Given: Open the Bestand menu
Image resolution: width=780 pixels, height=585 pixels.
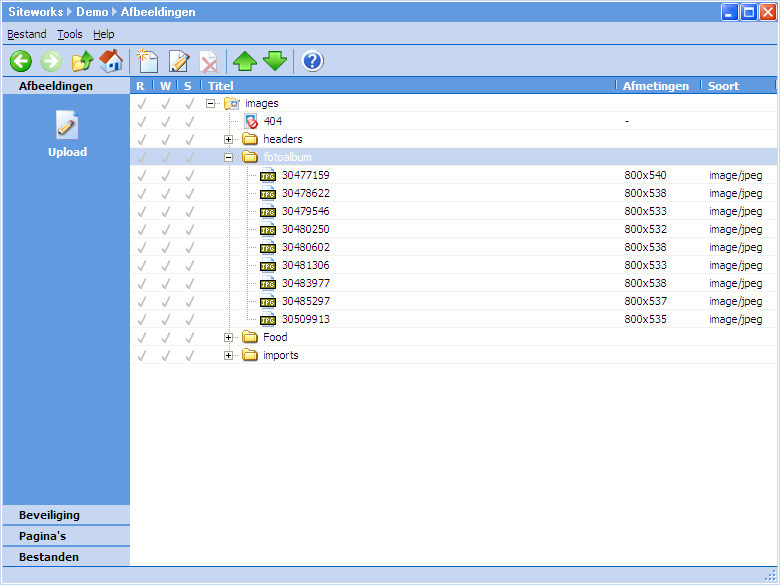Looking at the screenshot, I should coord(27,34).
